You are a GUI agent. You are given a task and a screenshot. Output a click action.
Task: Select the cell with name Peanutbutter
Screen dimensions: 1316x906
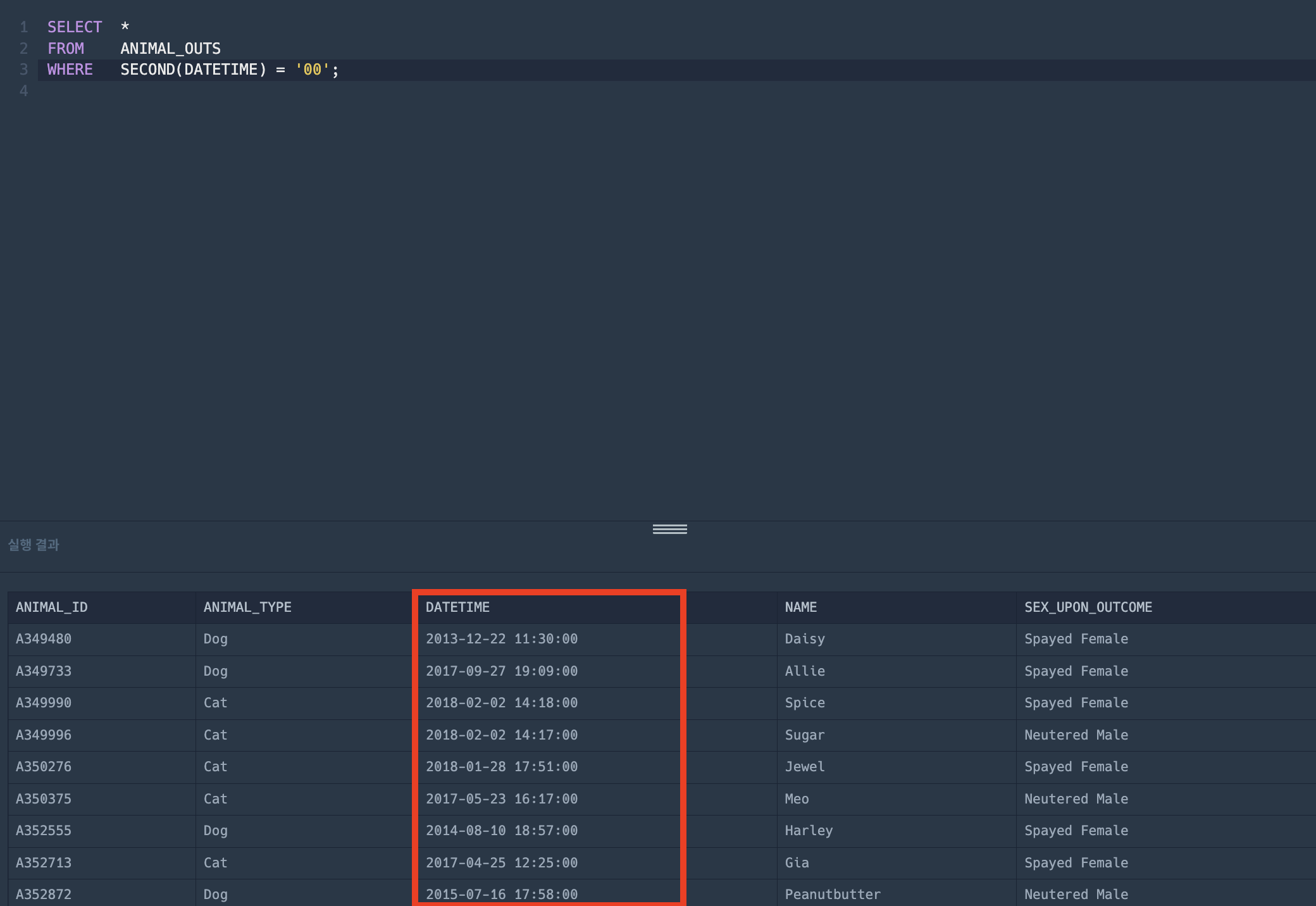point(832,895)
